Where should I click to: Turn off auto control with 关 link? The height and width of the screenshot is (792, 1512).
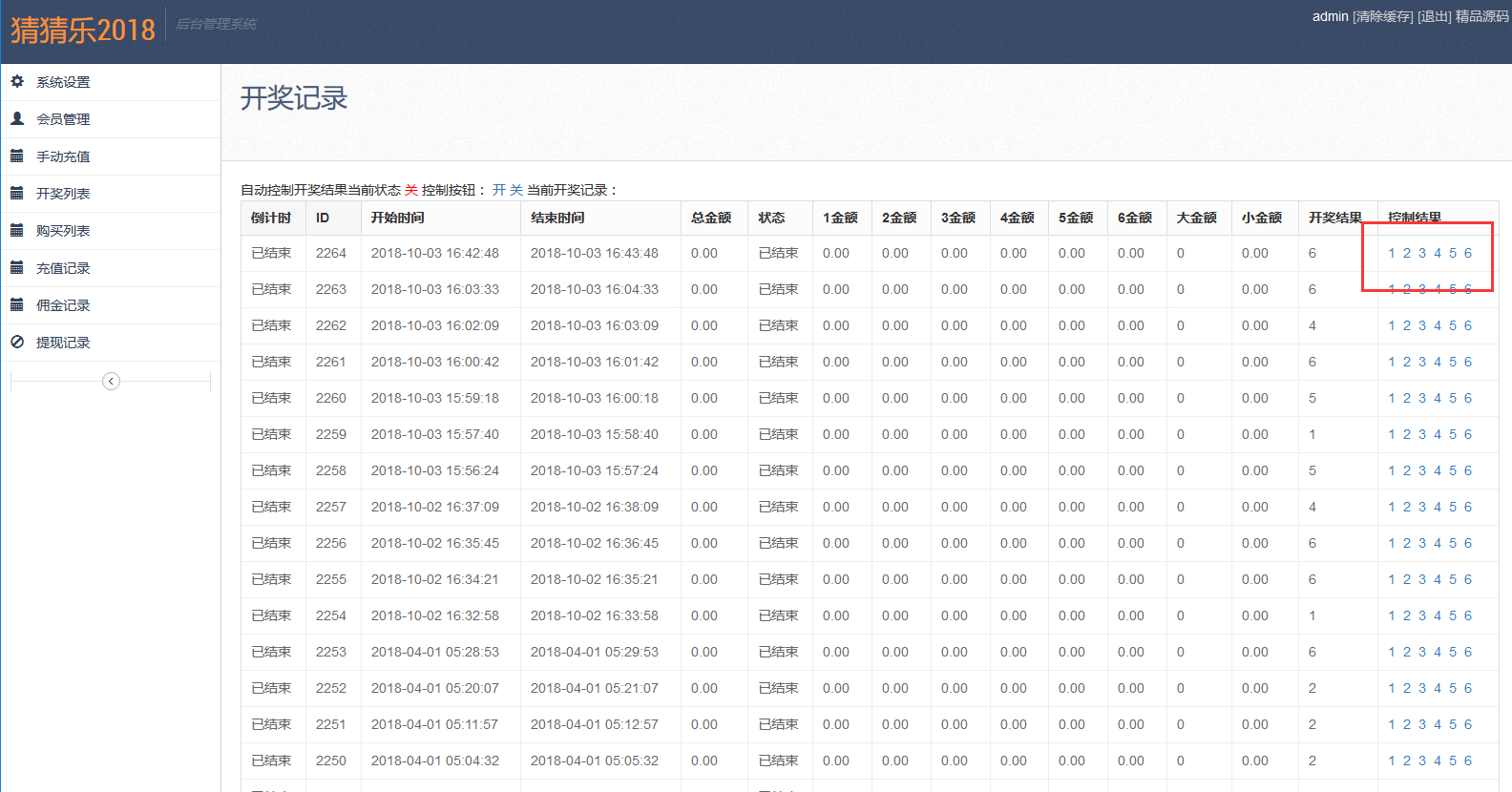[516, 190]
